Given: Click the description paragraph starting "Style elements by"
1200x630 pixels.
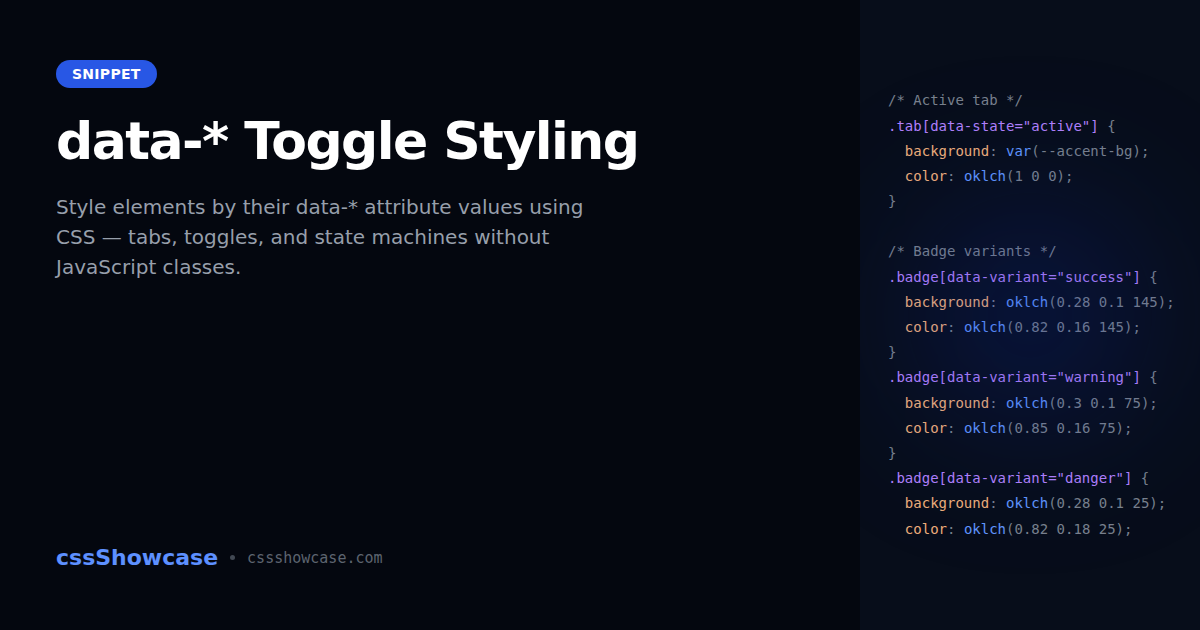Looking at the screenshot, I should click(320, 238).
